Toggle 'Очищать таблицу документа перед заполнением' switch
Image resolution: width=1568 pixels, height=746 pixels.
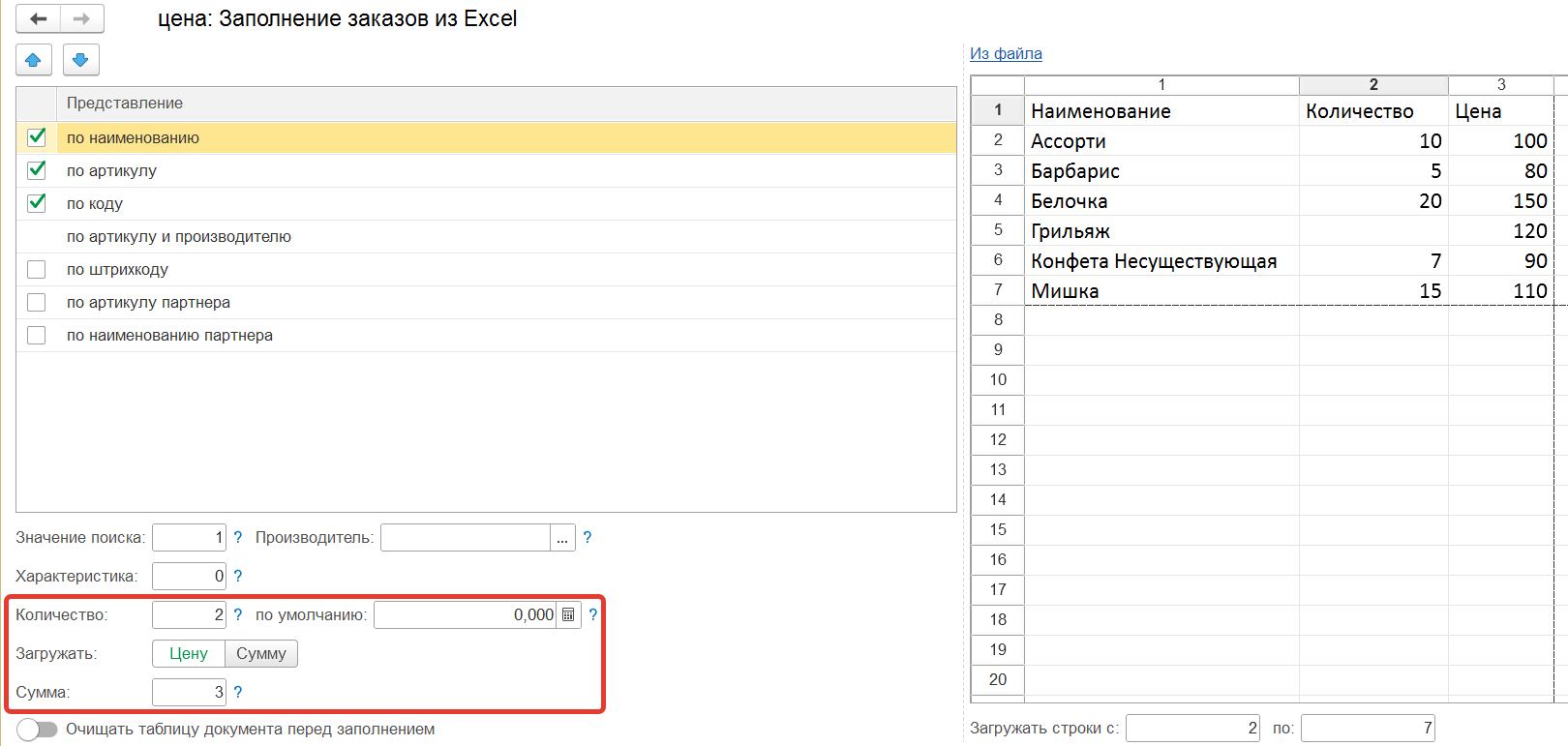pos(37,730)
